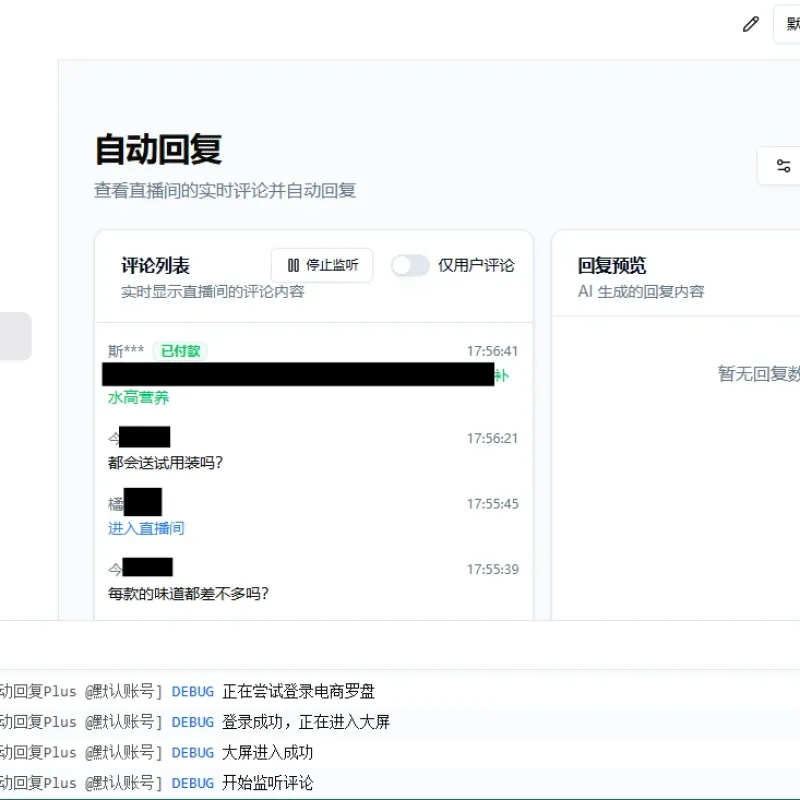The image size is (800, 800).
Task: Toggle the 仅用户评论 switch
Action: (x=410, y=265)
